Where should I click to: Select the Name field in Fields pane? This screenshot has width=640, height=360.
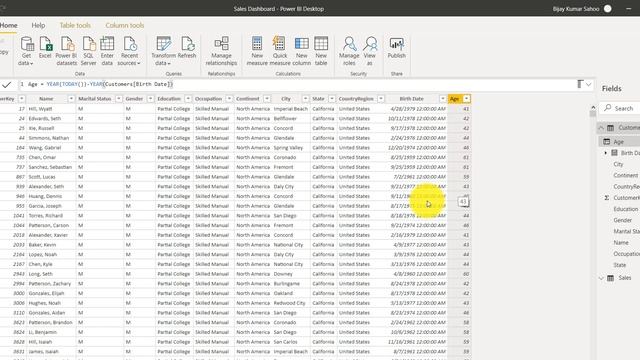tap(621, 243)
